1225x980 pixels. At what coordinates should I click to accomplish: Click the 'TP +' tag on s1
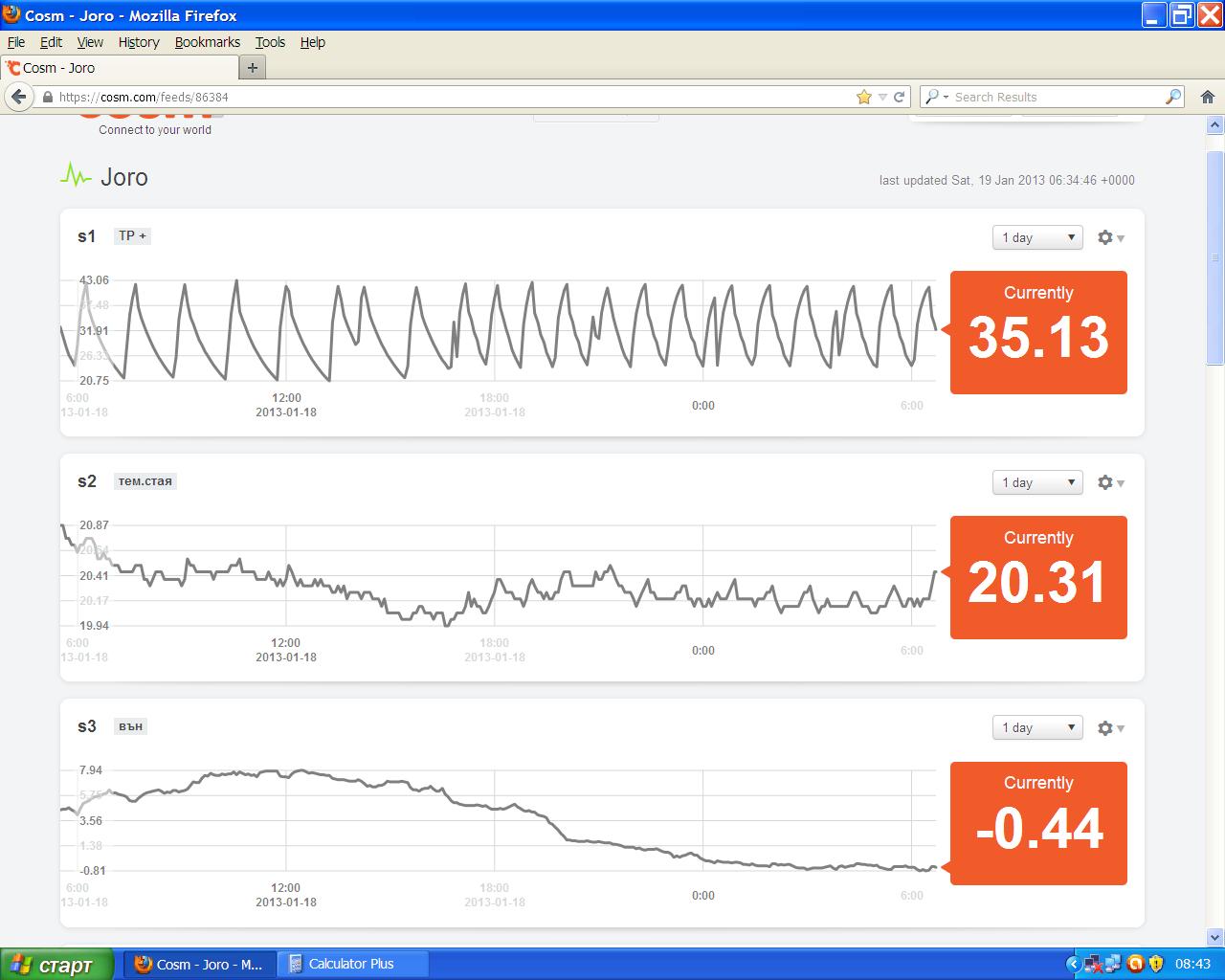pos(132,235)
